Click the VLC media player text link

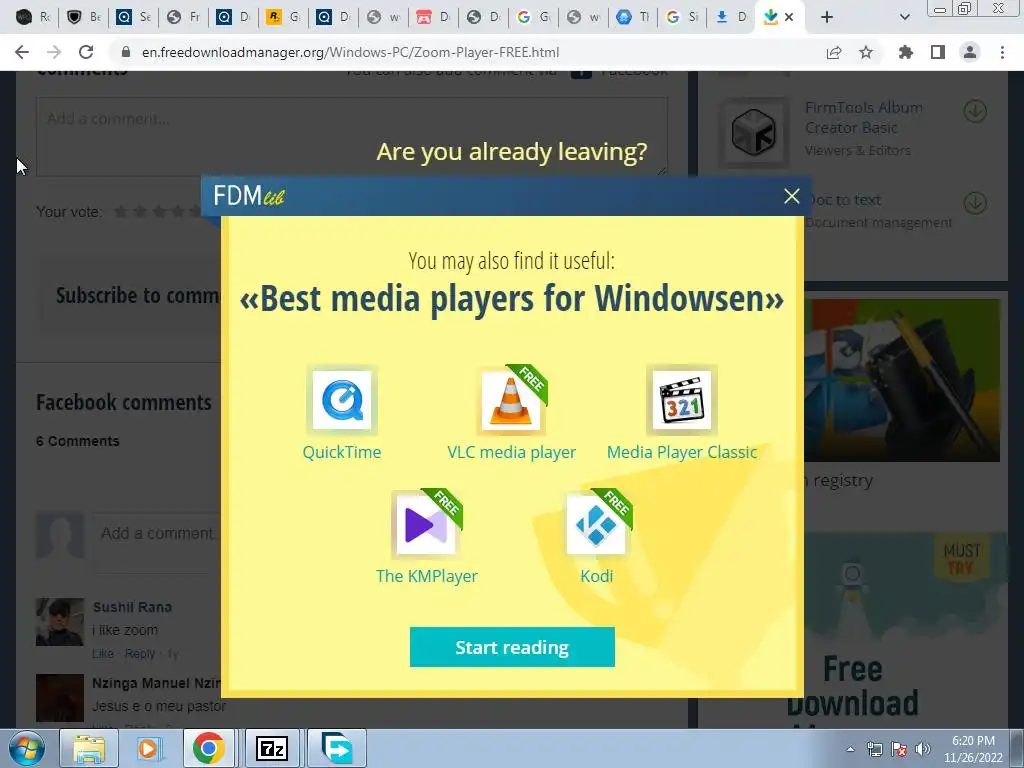click(x=511, y=452)
